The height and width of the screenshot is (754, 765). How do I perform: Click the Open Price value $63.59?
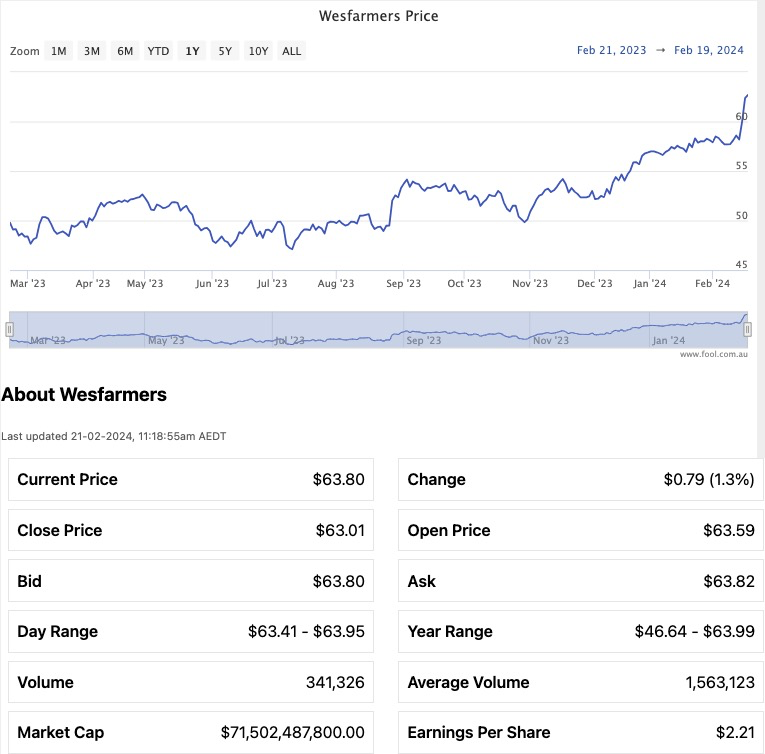pos(729,530)
